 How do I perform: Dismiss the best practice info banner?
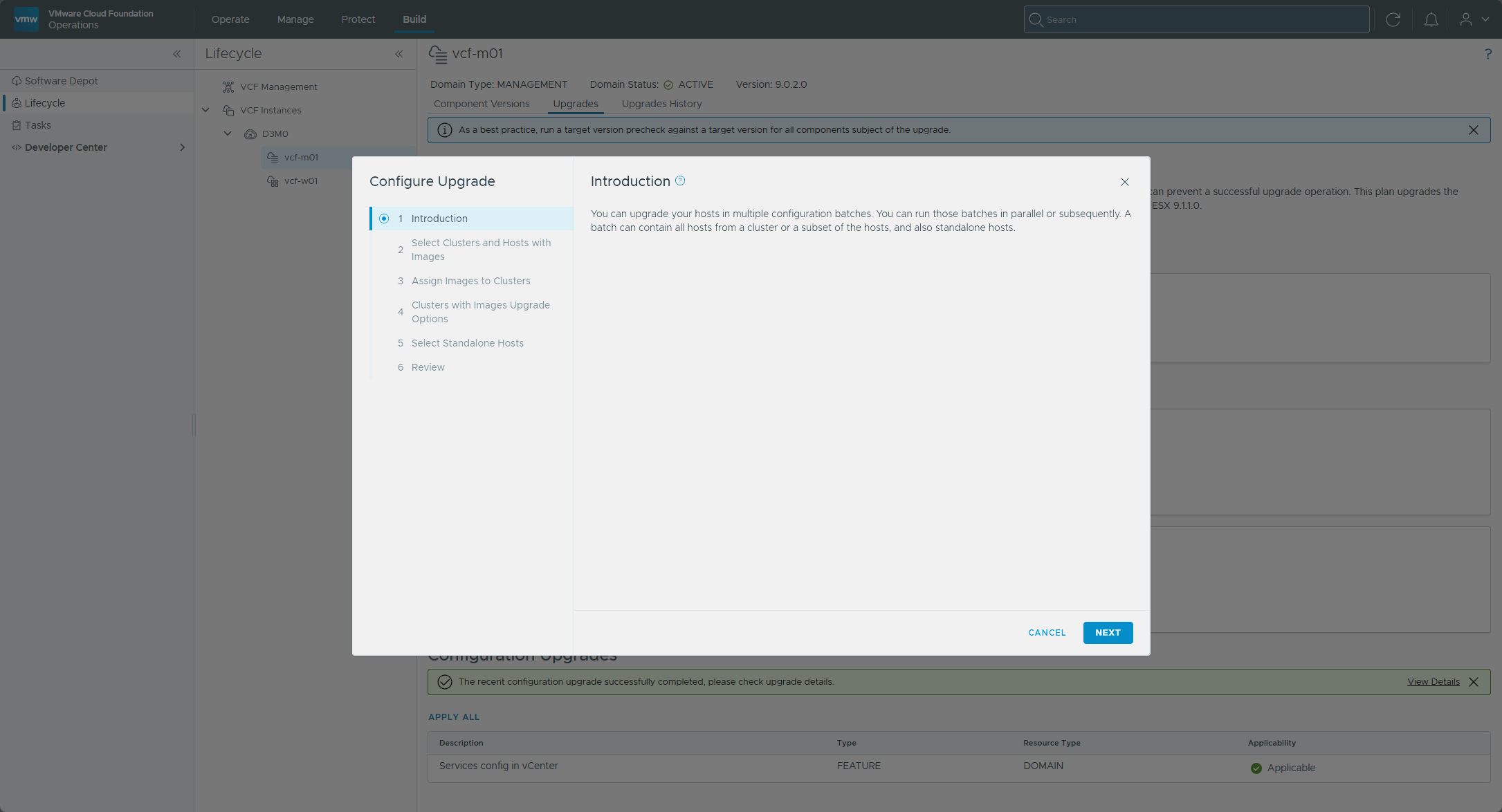click(x=1473, y=130)
